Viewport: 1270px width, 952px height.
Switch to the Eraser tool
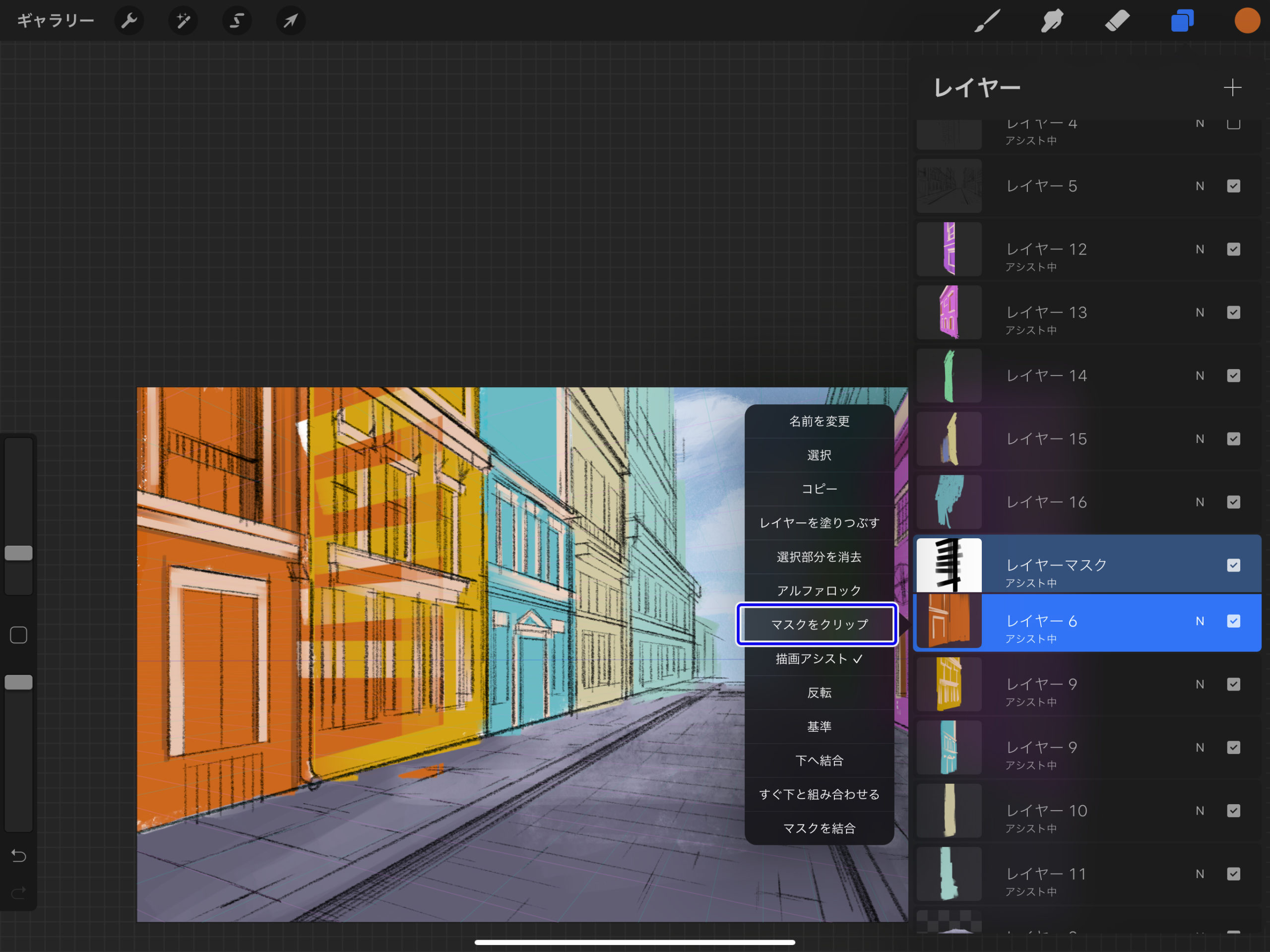pyautogui.click(x=1118, y=21)
